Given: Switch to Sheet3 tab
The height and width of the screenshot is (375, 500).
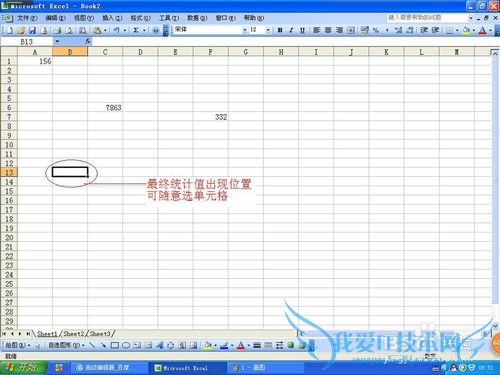Looking at the screenshot, I should click(x=100, y=334).
